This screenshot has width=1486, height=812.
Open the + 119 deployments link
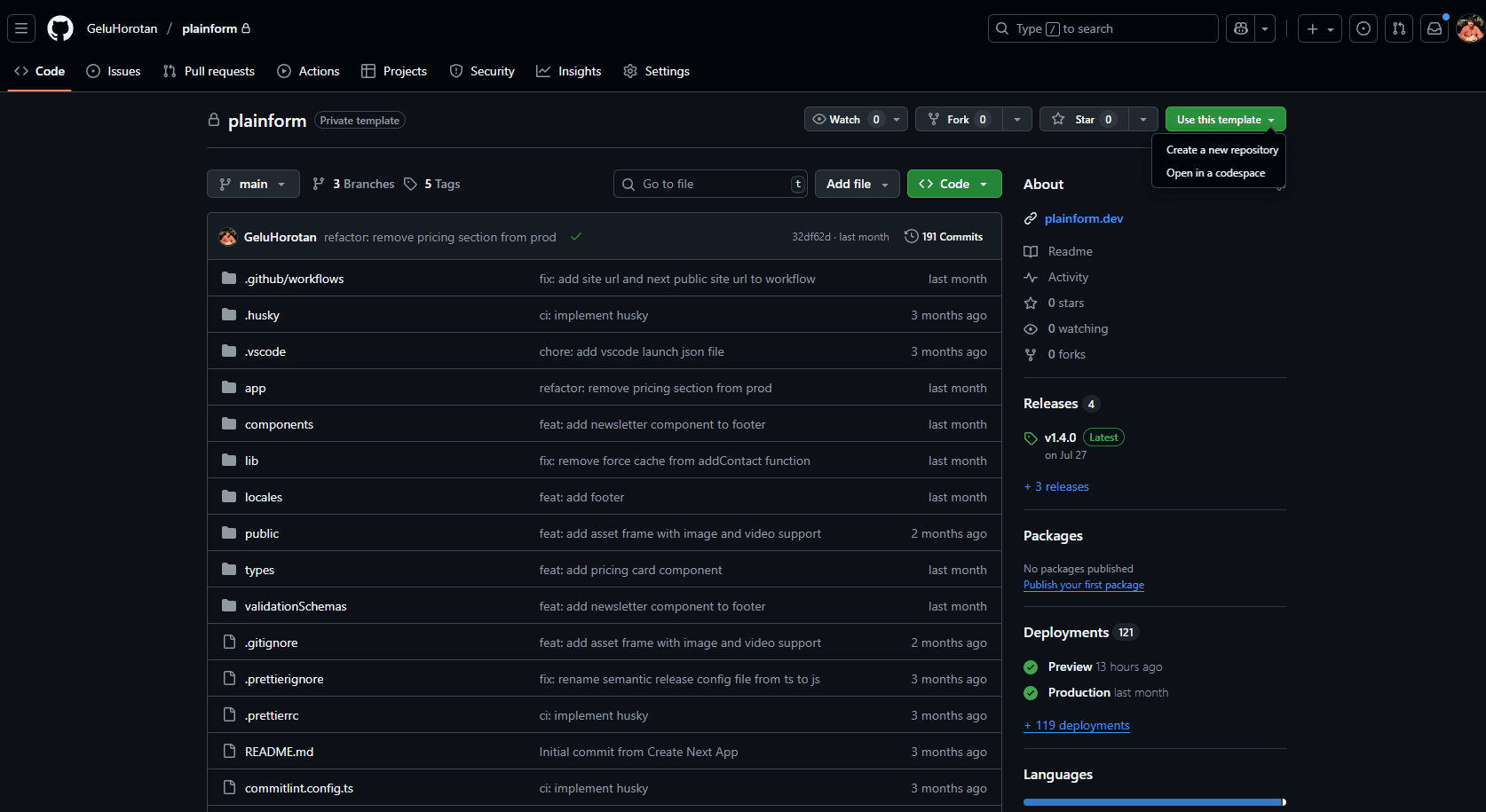tap(1077, 725)
